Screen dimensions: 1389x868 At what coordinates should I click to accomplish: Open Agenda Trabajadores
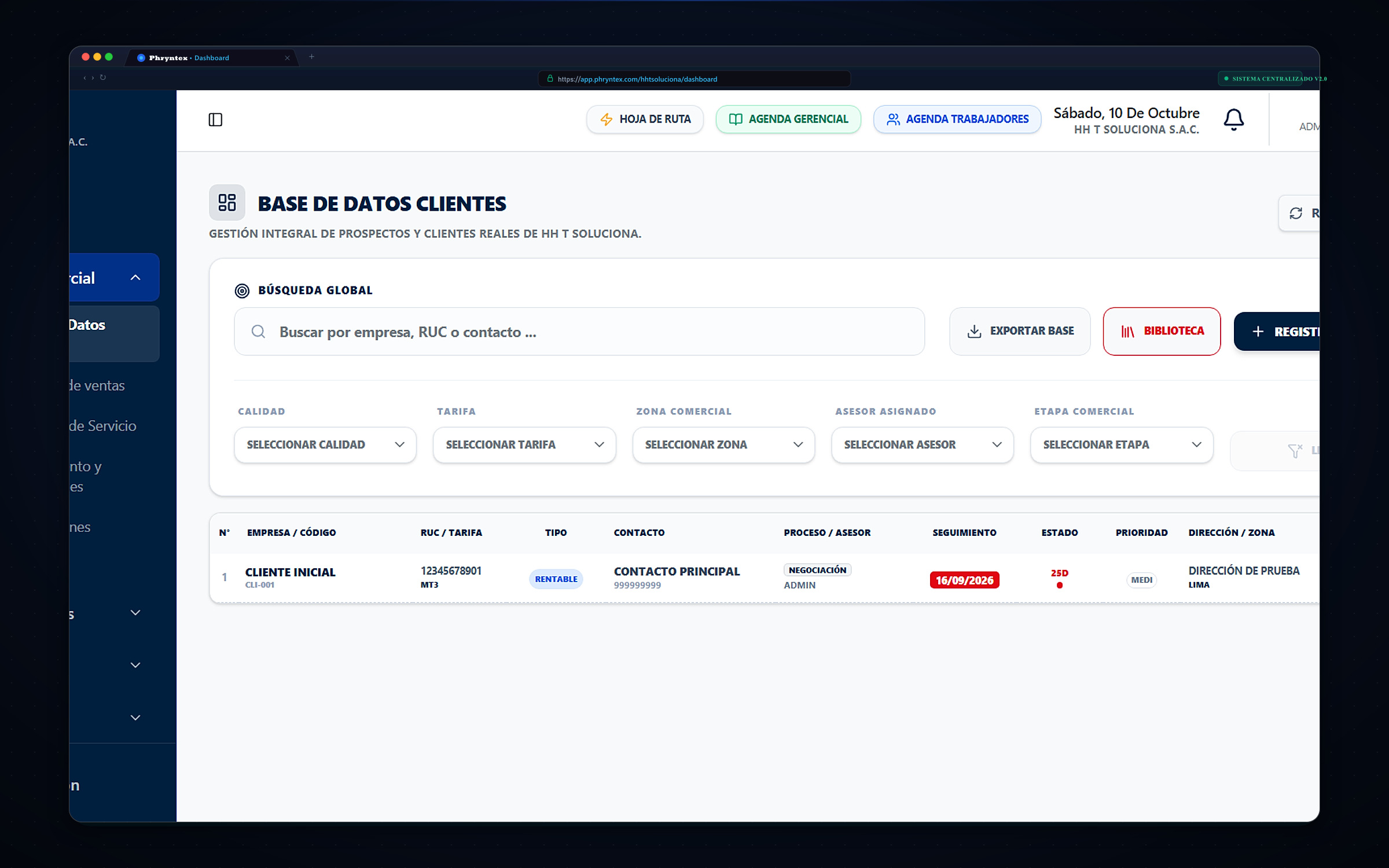[957, 119]
